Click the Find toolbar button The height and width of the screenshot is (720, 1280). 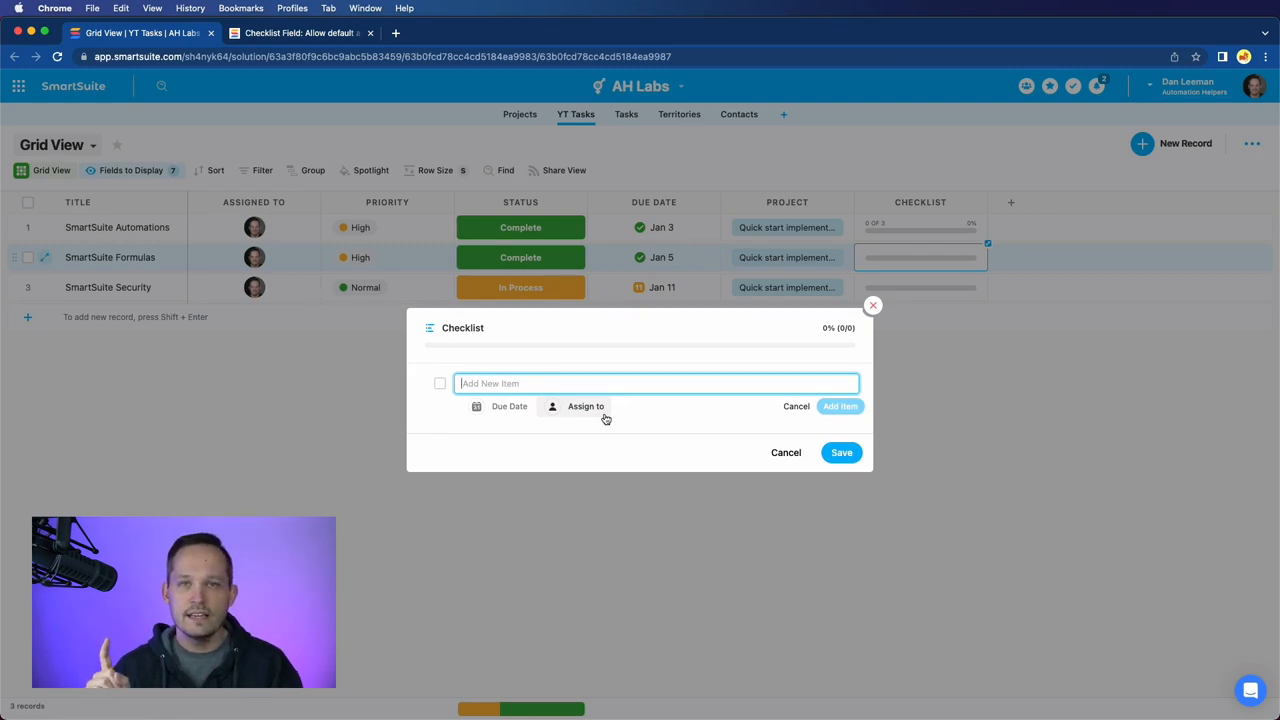(498, 170)
